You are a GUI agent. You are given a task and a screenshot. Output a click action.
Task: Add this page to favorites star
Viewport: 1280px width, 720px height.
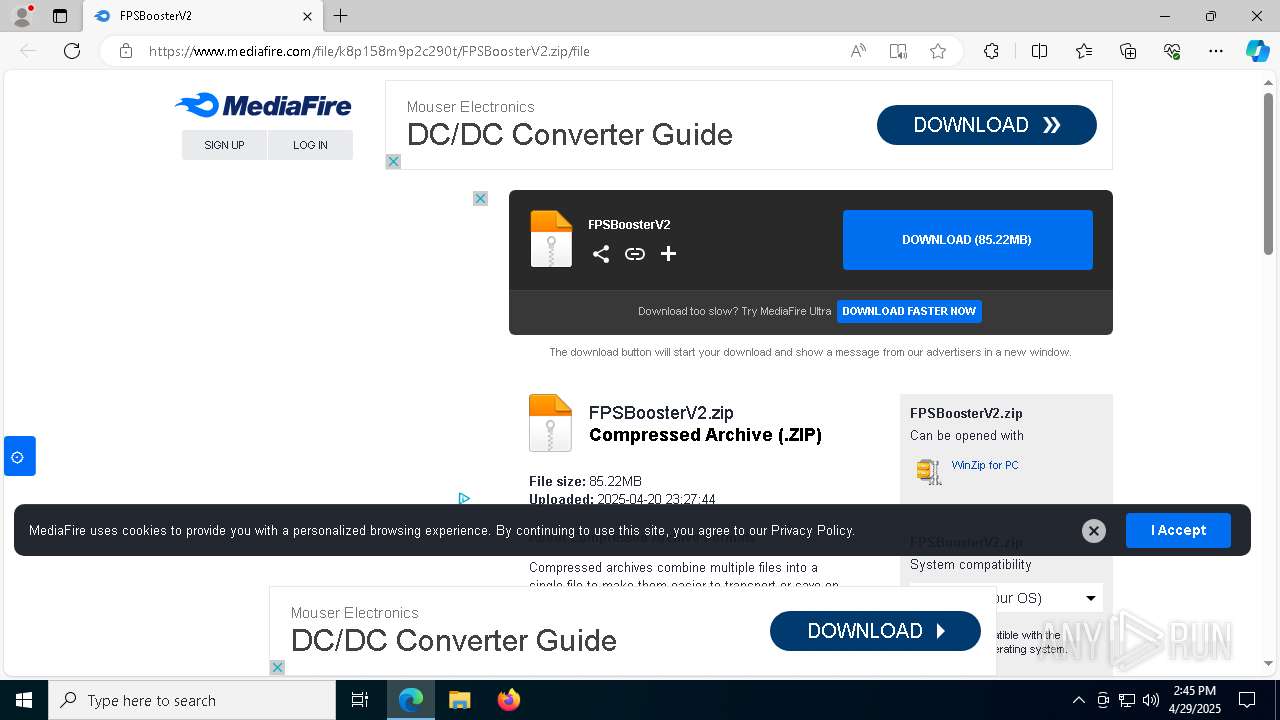click(938, 51)
